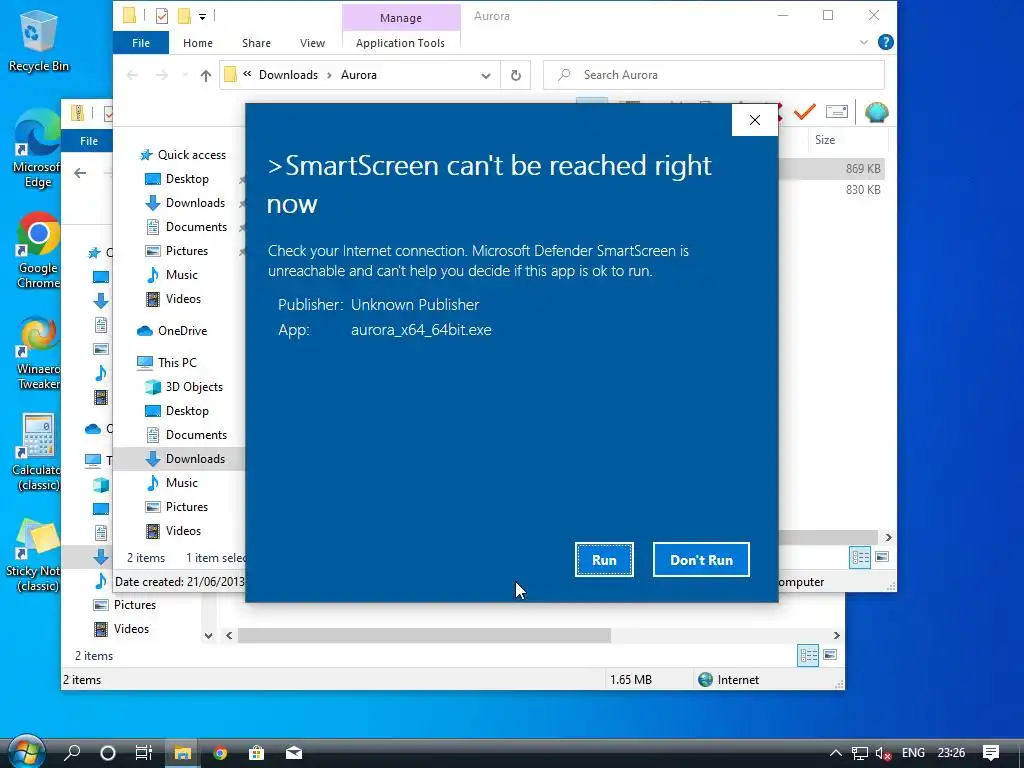Open the Mail app on taskbar

point(294,753)
